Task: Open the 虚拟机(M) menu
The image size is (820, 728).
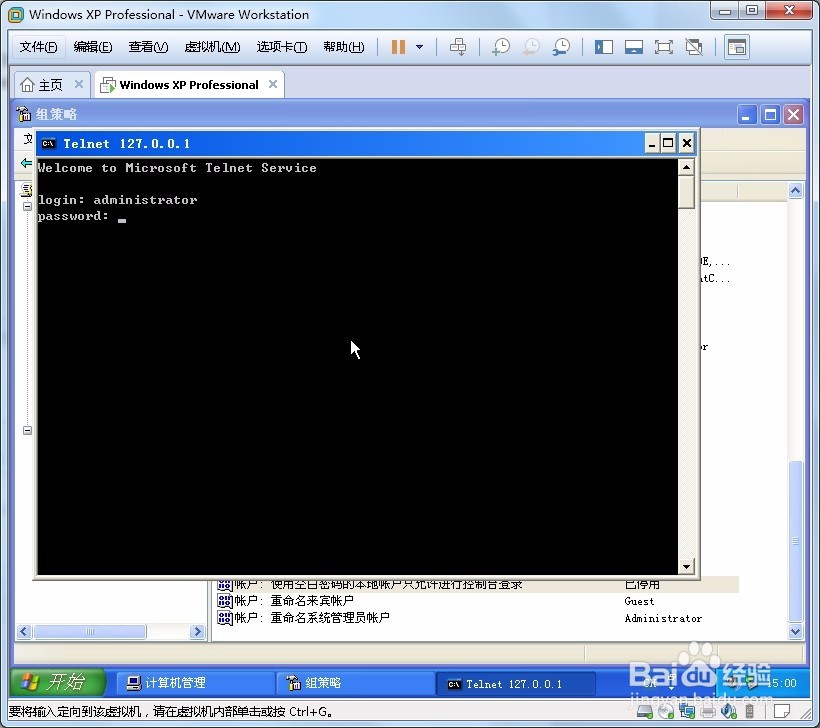Action: (212, 46)
